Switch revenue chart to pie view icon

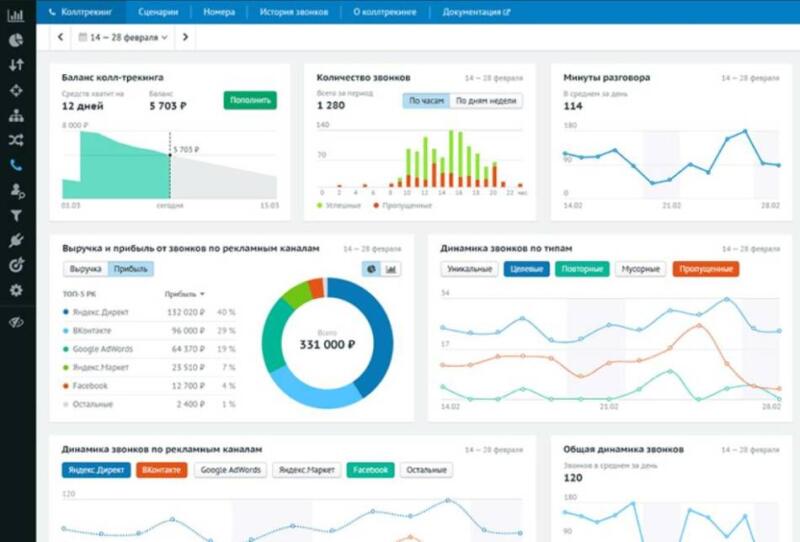tap(371, 269)
